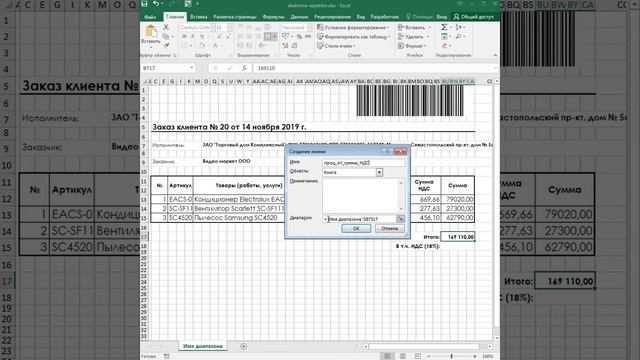Screen dimensions: 640x360
Task: Click the Find magnifier icon
Action: [459, 37]
